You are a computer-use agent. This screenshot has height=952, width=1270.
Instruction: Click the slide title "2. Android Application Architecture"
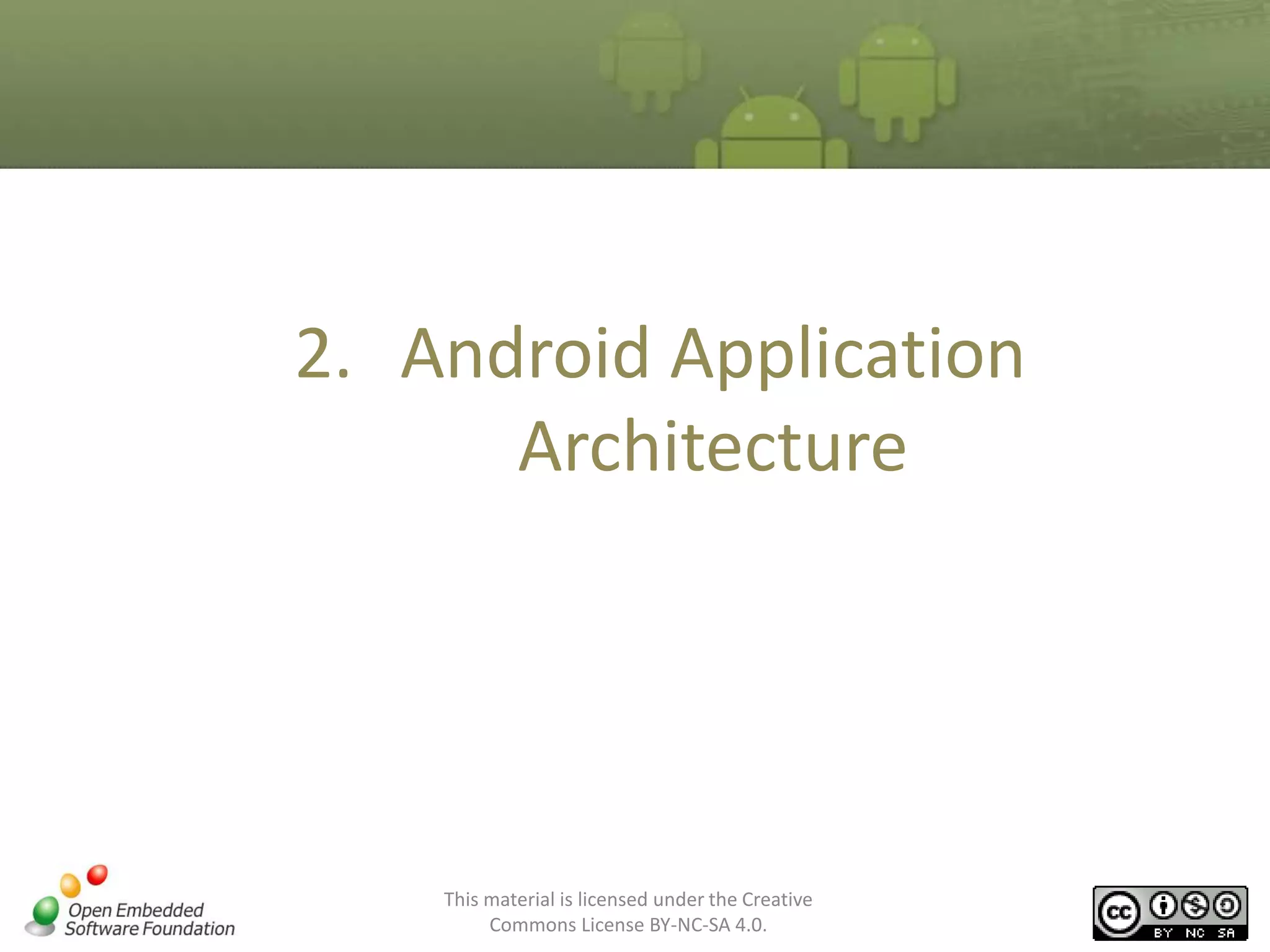[660, 399]
